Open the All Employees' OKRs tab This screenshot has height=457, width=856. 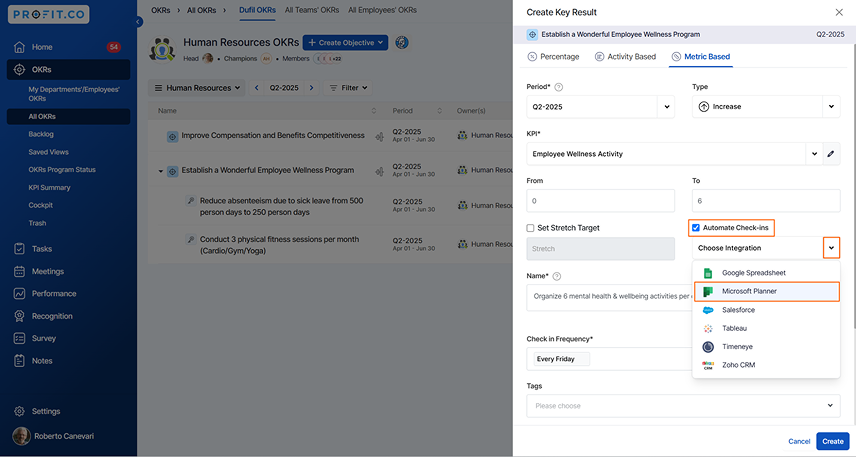click(382, 10)
